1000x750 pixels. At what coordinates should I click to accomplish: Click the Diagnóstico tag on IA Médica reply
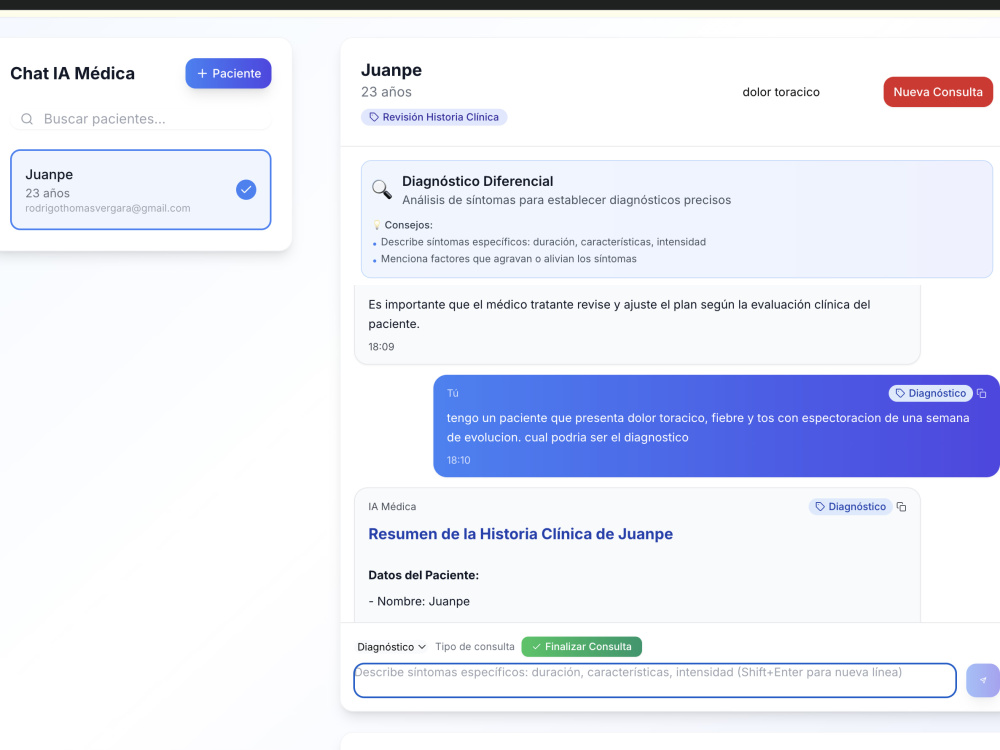coord(850,506)
